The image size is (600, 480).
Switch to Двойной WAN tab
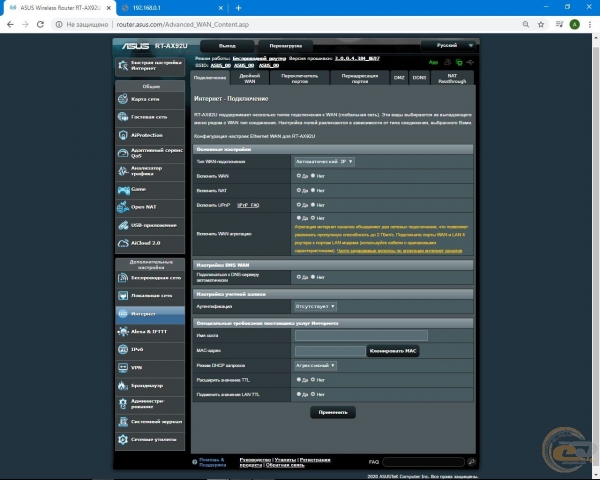click(x=249, y=78)
